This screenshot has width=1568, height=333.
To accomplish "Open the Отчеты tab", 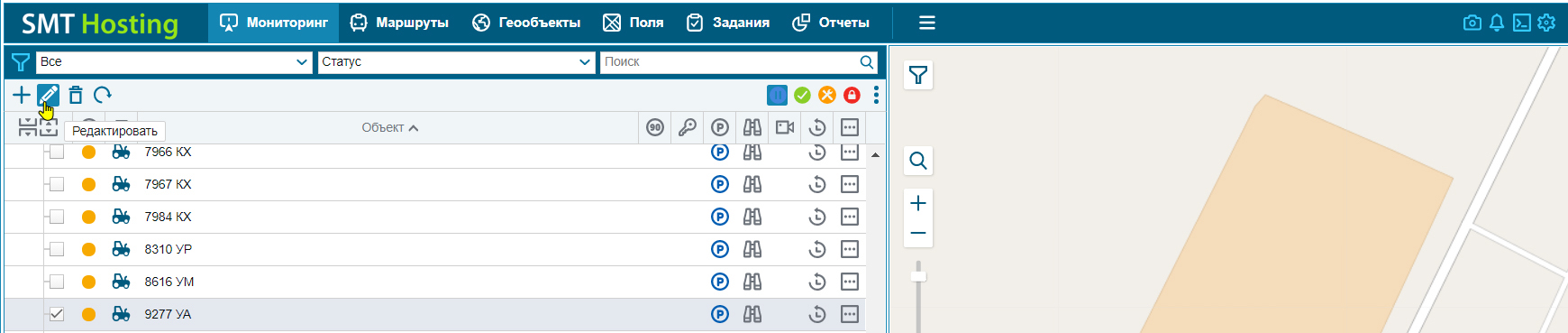I will point(831,23).
